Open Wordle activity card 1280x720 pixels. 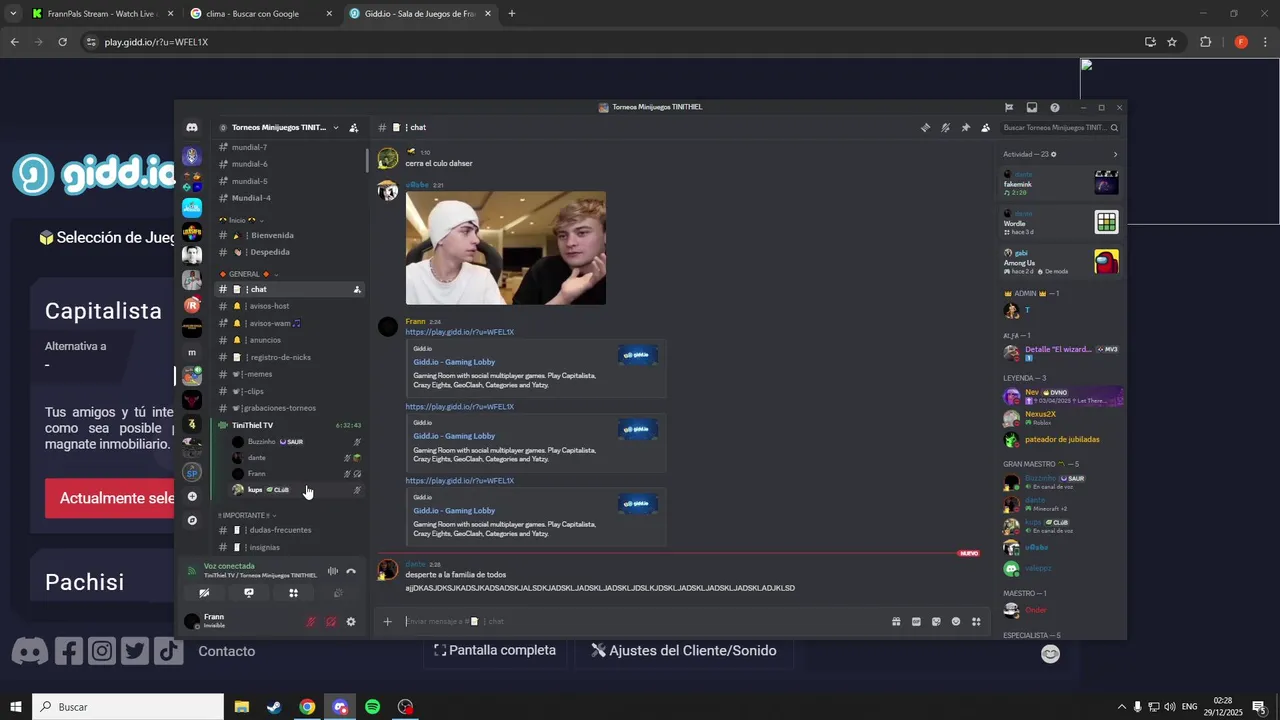(1061, 222)
